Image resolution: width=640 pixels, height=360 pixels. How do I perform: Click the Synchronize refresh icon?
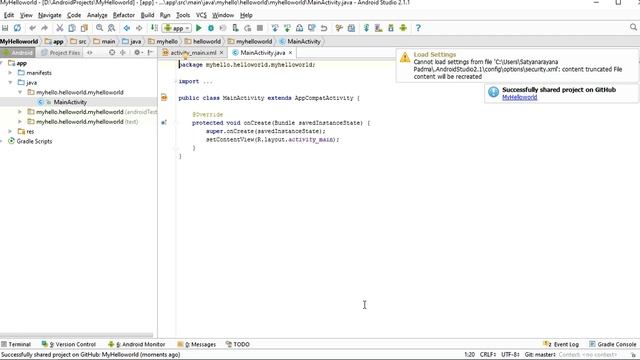coord(18,28)
